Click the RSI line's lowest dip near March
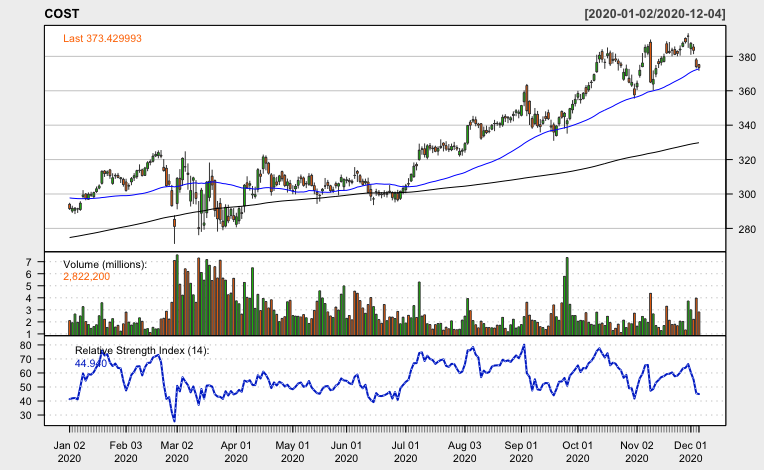764x470 pixels. pyautogui.click(x=174, y=420)
